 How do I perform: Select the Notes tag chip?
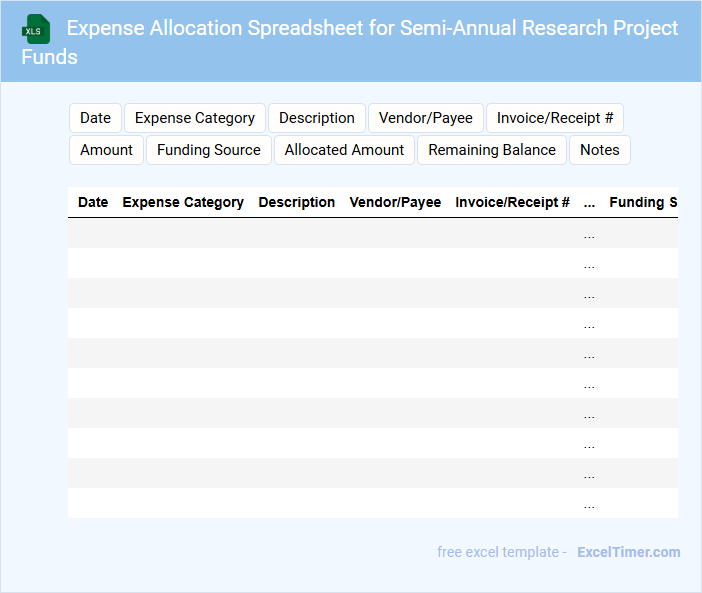pyautogui.click(x=600, y=150)
